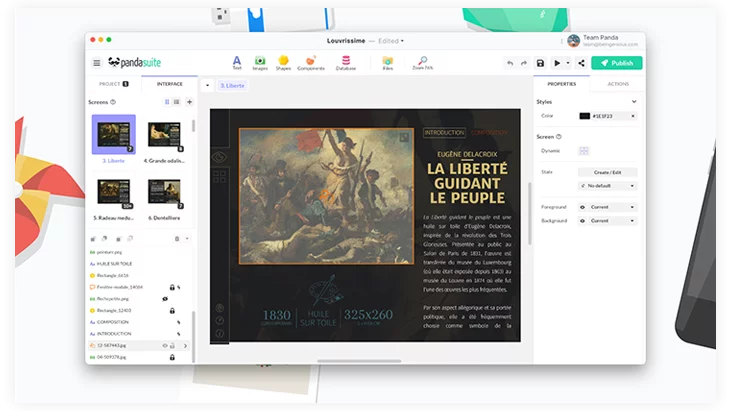Switch to the PROJECT tab

114,84
